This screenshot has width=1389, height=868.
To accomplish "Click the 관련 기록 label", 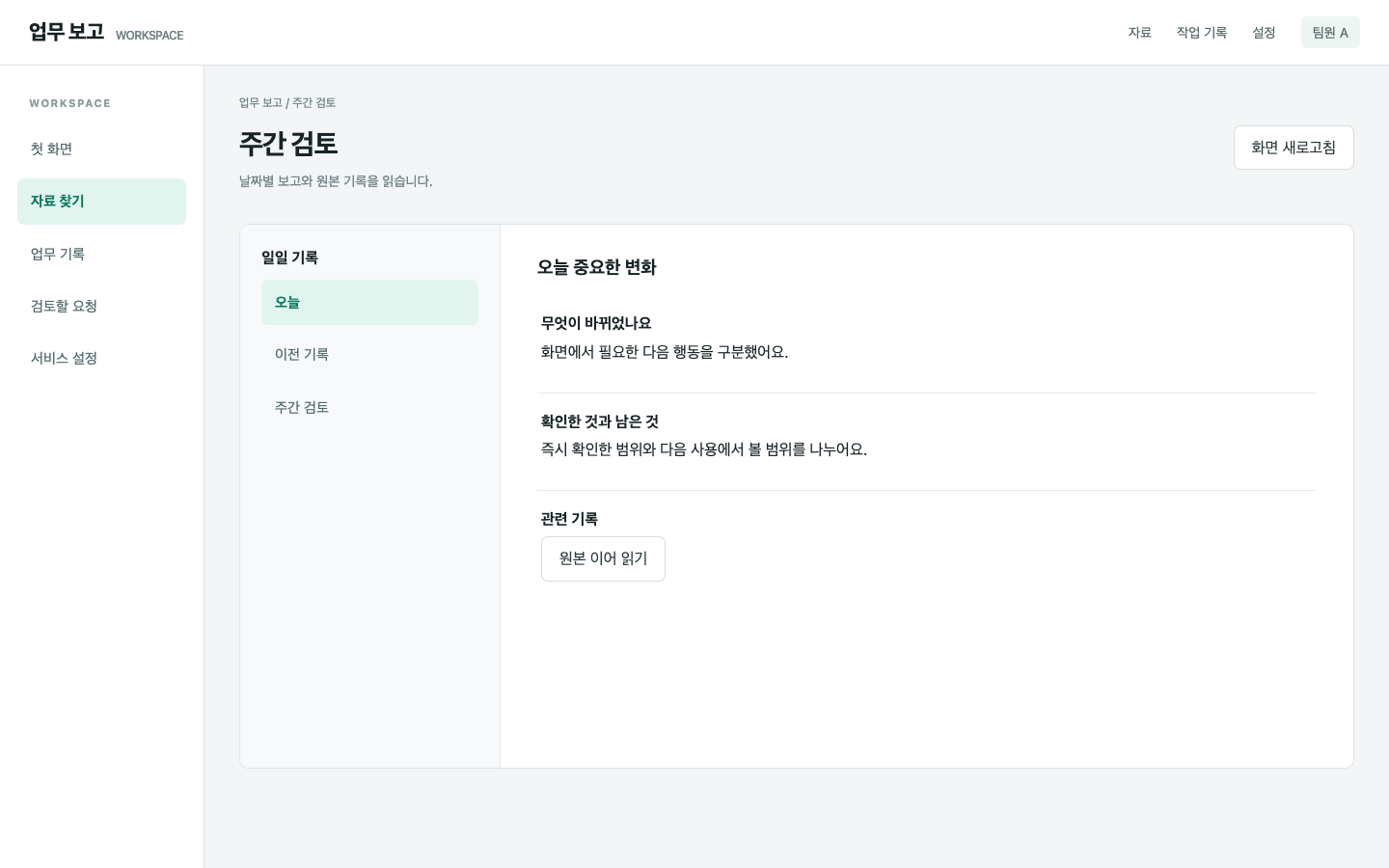I will (569, 519).
